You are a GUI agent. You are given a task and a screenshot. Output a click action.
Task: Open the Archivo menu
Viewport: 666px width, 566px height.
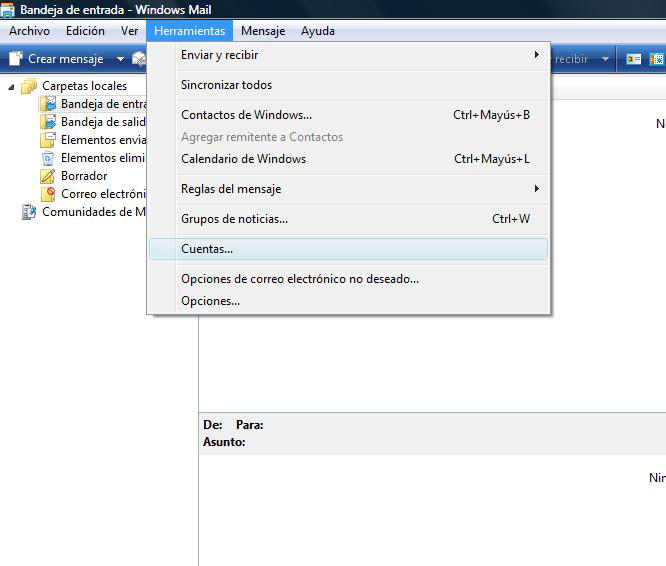(29, 31)
